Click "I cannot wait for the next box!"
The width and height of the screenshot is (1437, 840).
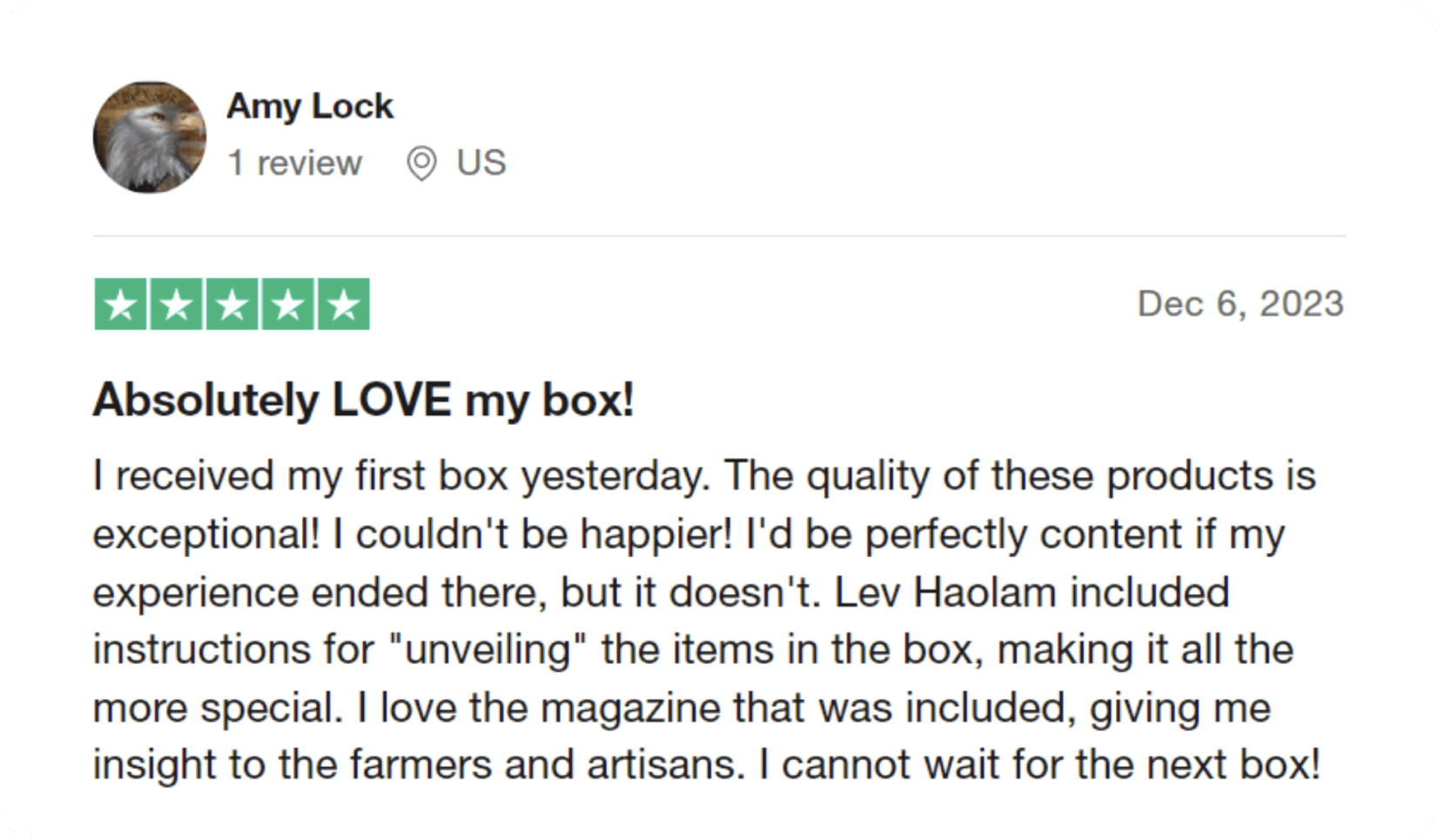point(1039,765)
